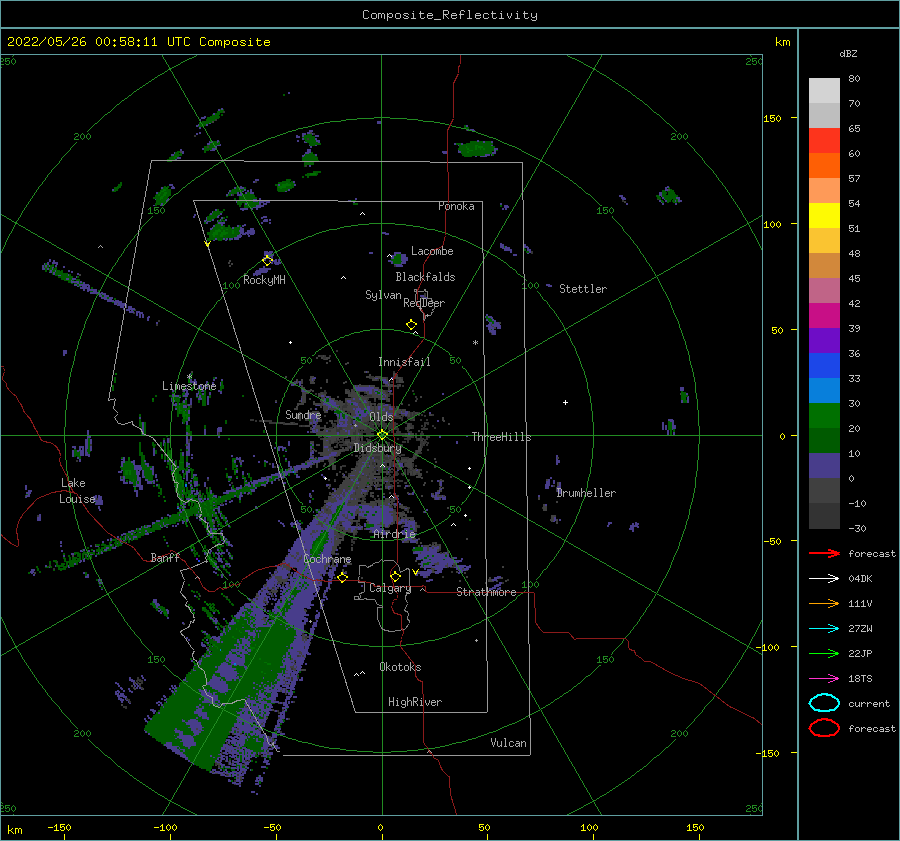Click the red forecast ellipse icon
This screenshot has height=841, width=900.
pyautogui.click(x=824, y=728)
